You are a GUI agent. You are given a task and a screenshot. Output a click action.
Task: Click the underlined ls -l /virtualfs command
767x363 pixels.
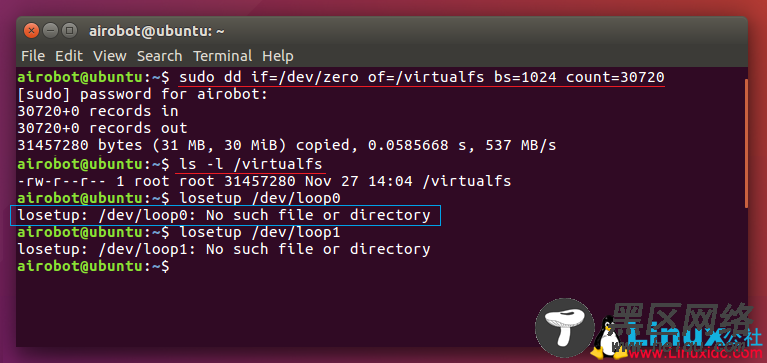point(251,164)
